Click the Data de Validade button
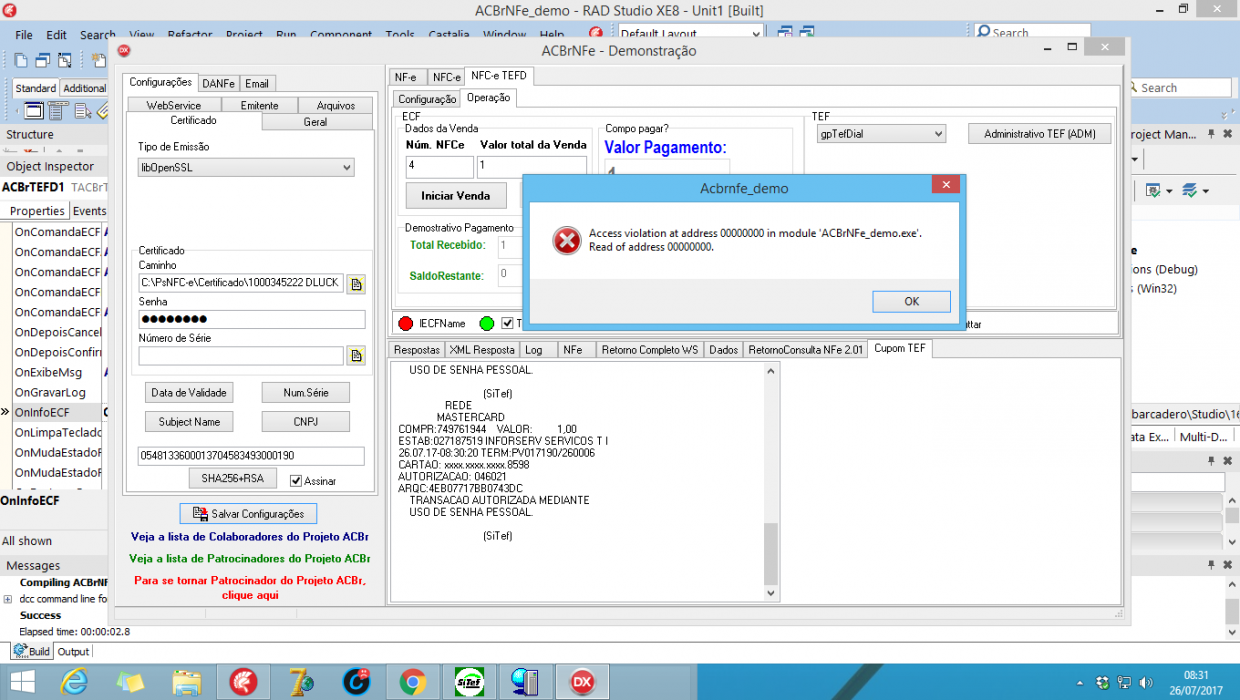Image resolution: width=1240 pixels, height=700 pixels. point(189,392)
